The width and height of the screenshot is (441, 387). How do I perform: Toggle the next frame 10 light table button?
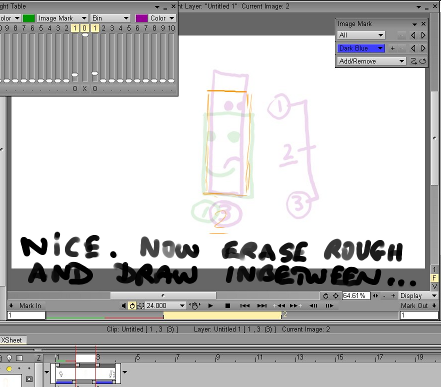171,28
